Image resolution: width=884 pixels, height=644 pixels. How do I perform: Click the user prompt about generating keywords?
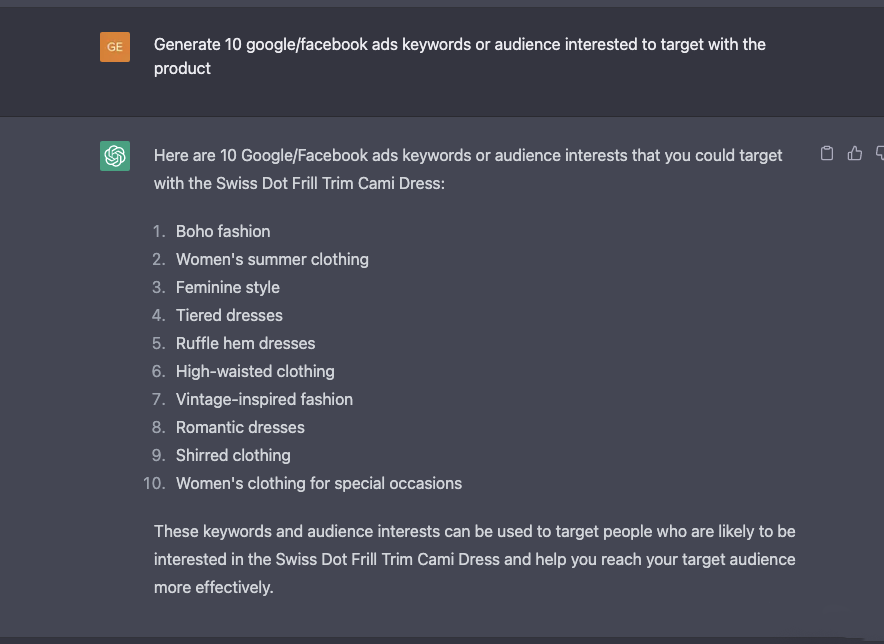459,56
